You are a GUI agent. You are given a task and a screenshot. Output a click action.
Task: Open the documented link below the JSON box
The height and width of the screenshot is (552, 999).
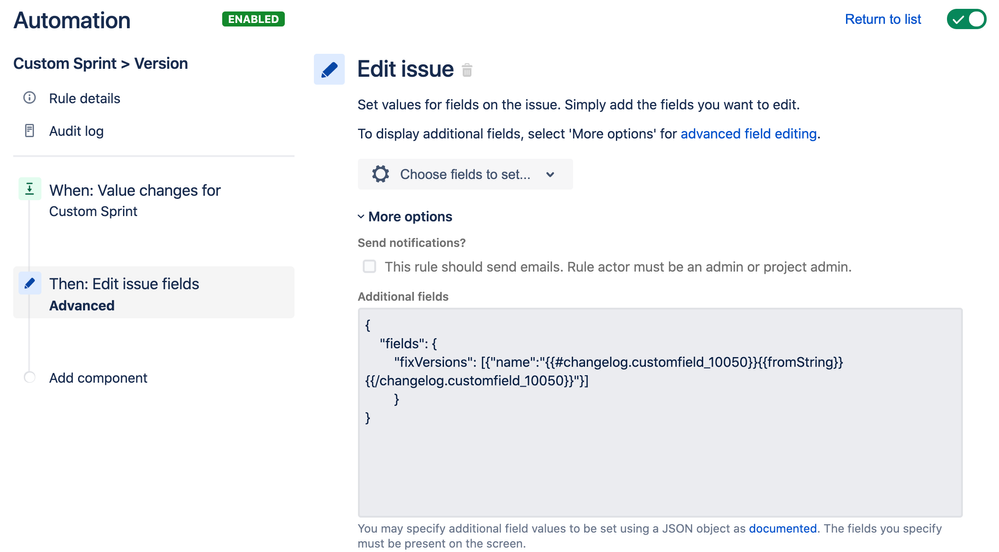pyautogui.click(x=782, y=528)
